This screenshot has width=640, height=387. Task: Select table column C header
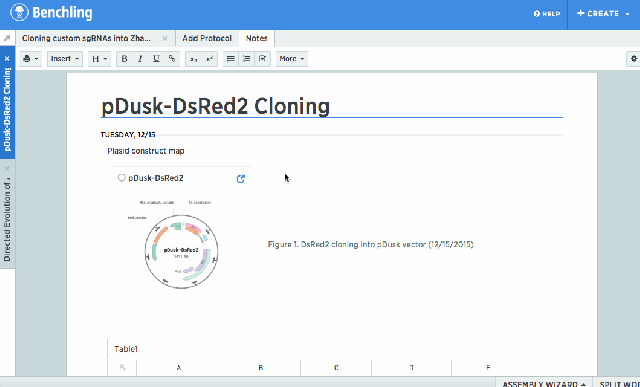(336, 367)
